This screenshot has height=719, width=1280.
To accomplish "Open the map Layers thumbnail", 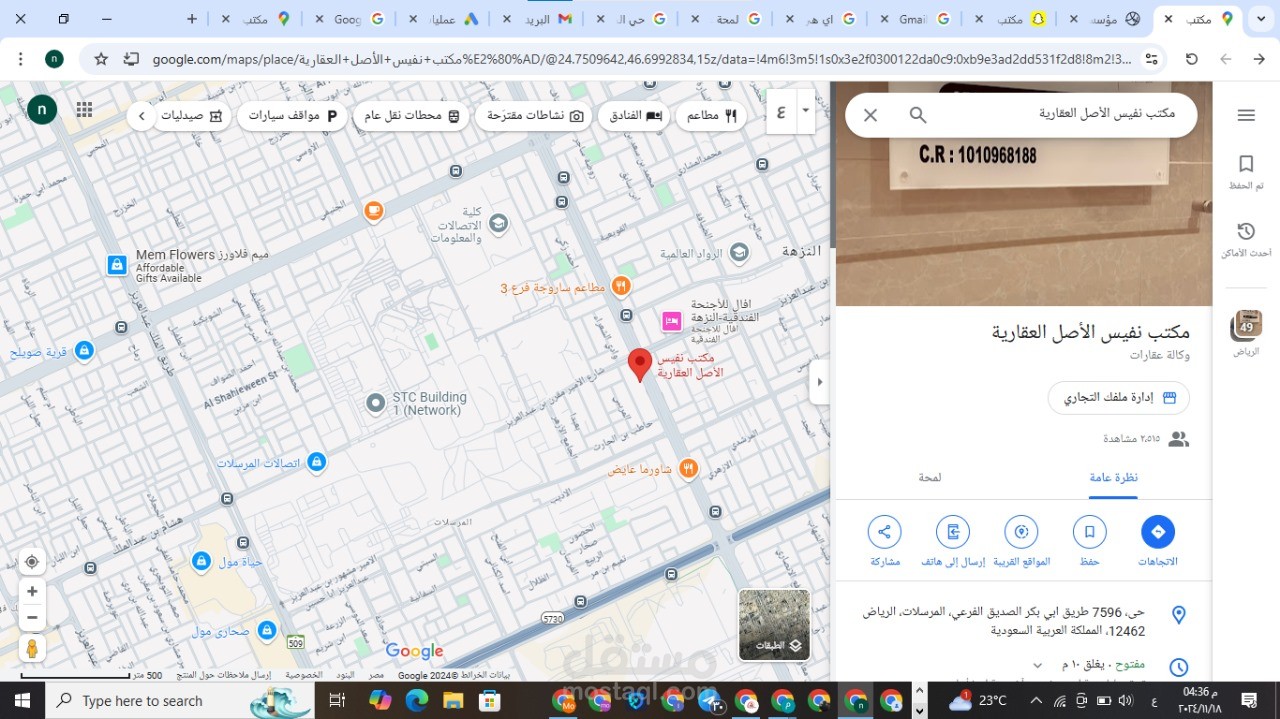I will 774,625.
